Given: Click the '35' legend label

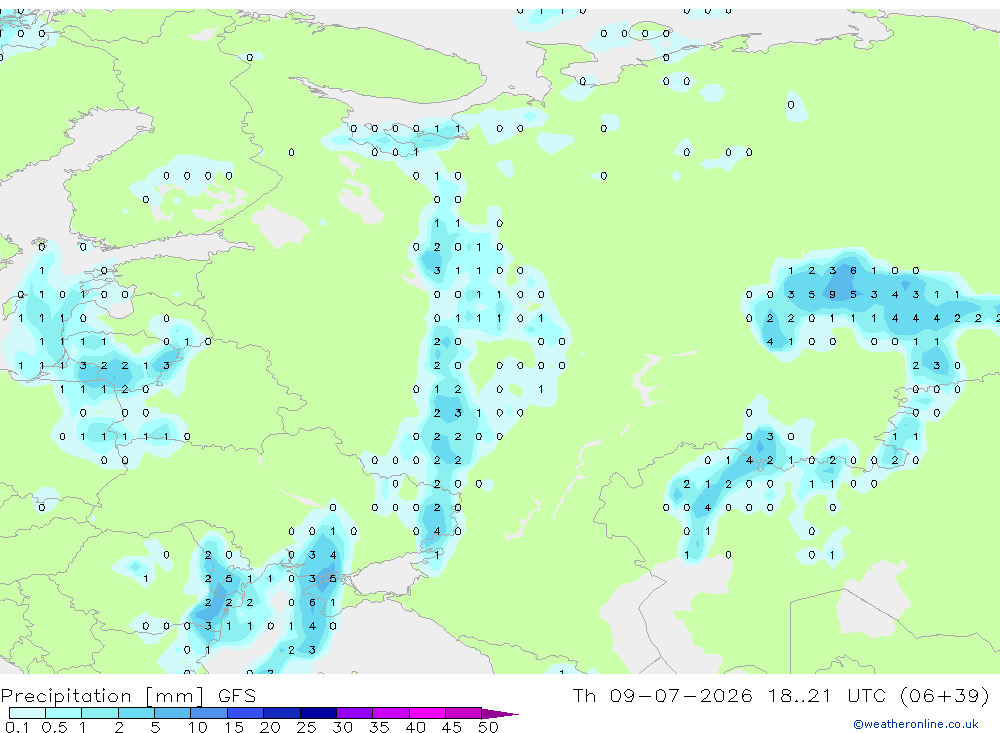Looking at the screenshot, I should pos(379,727).
